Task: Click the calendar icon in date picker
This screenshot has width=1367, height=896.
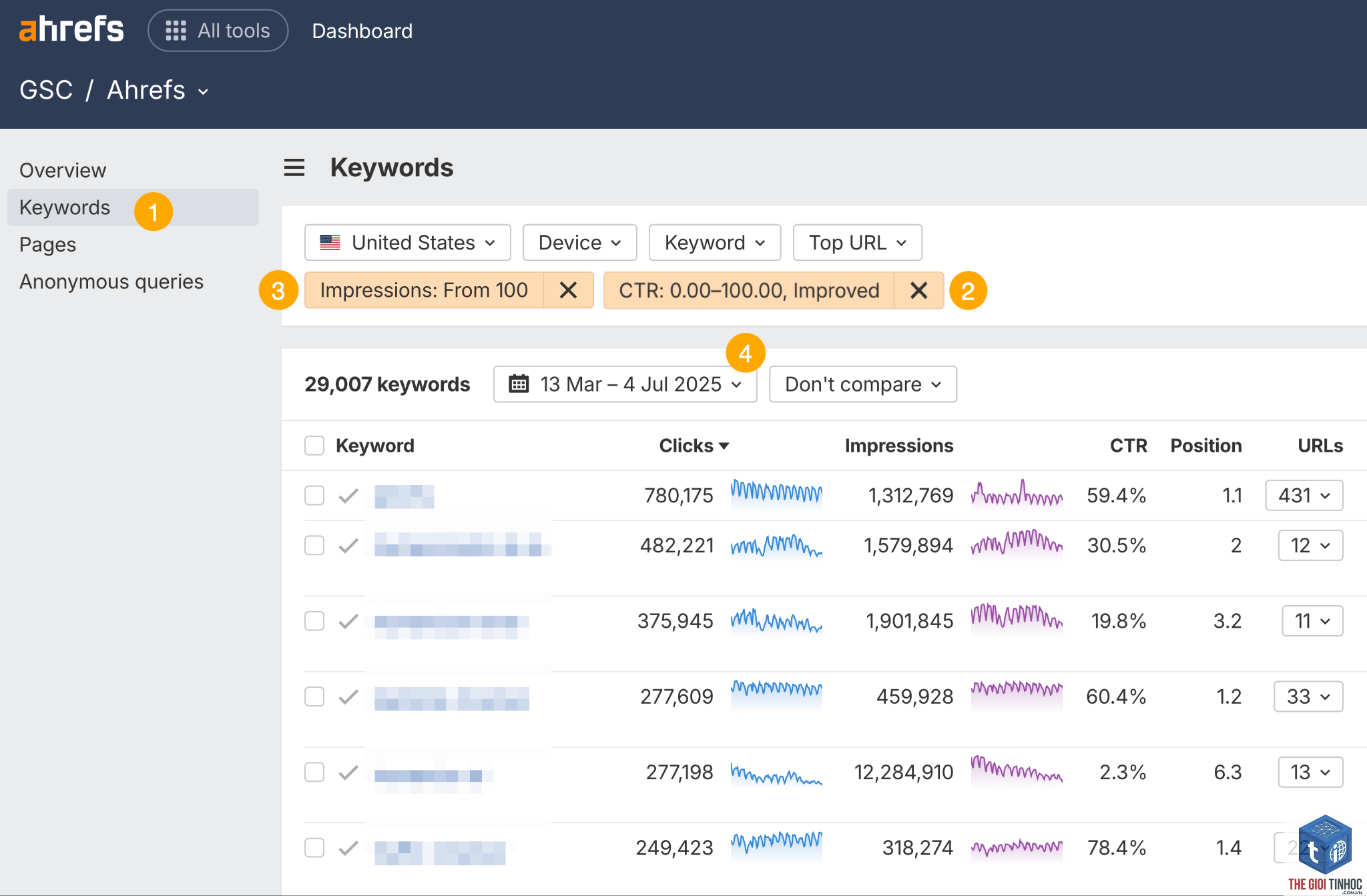Action: [x=519, y=384]
